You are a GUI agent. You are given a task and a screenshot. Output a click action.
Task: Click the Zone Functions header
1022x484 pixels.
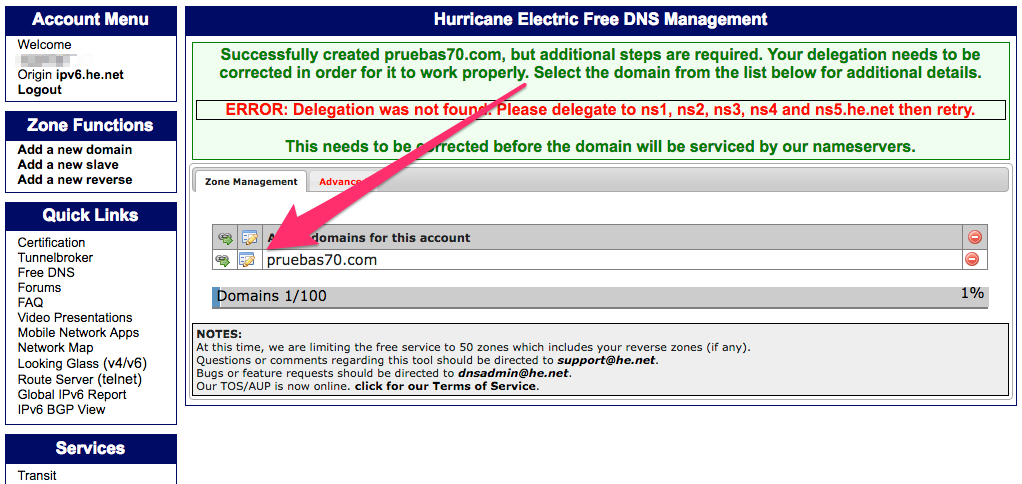pos(91,125)
